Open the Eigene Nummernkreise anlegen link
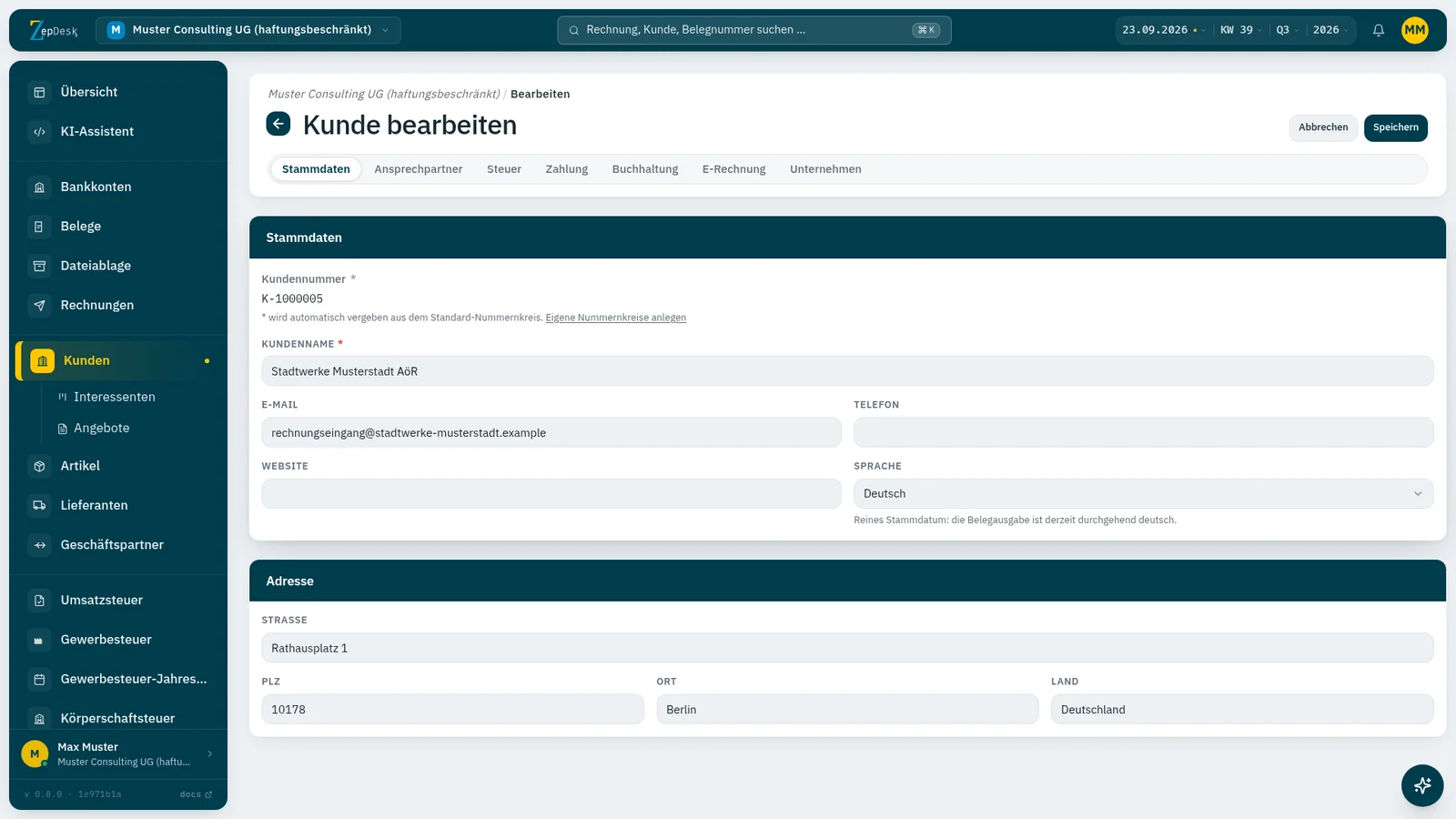The width and height of the screenshot is (1456, 819). [x=616, y=318]
